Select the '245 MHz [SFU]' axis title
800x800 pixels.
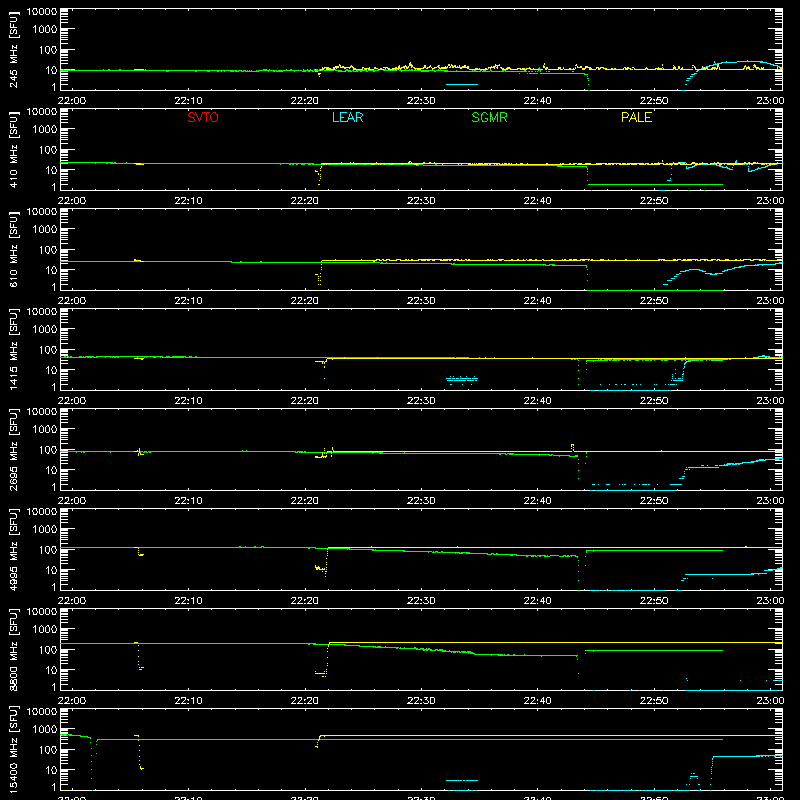click(14, 49)
